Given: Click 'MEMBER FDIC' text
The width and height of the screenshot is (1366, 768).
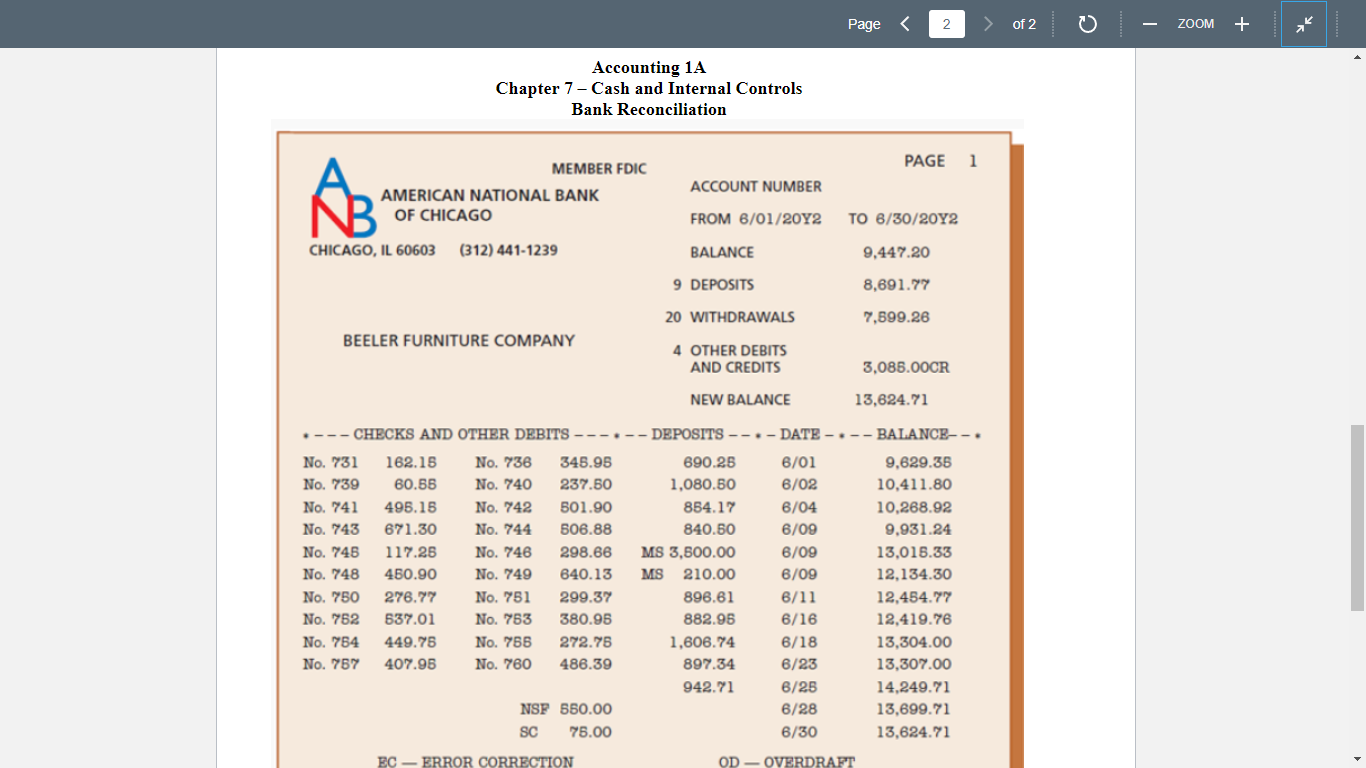Looking at the screenshot, I should tap(599, 169).
